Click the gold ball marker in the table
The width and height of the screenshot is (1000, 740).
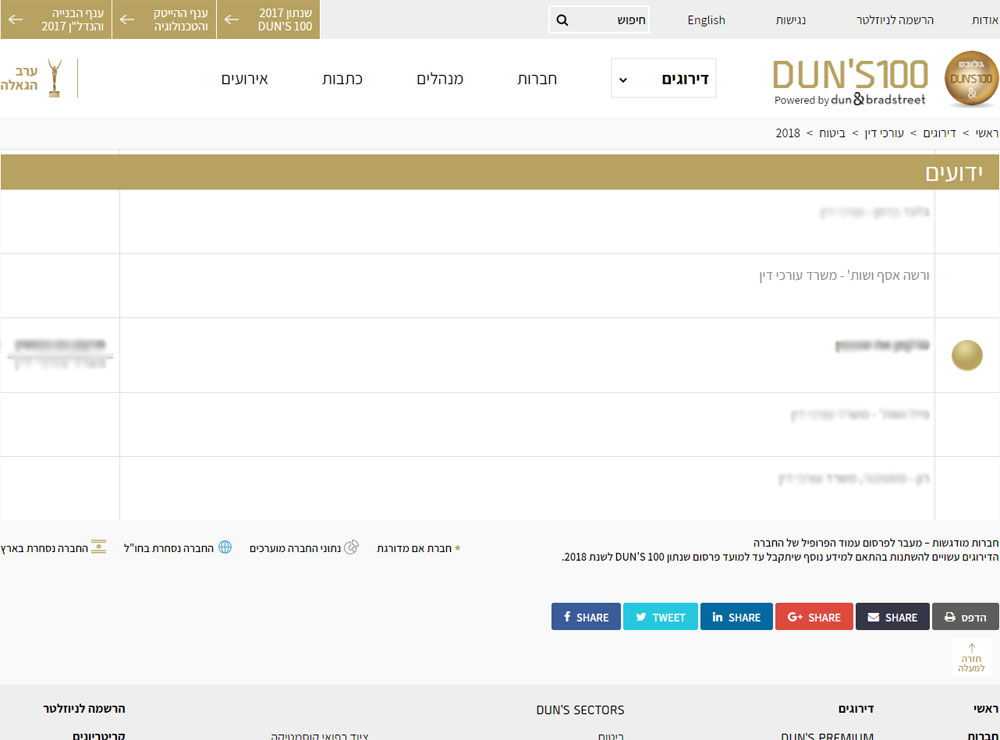[x=967, y=355]
